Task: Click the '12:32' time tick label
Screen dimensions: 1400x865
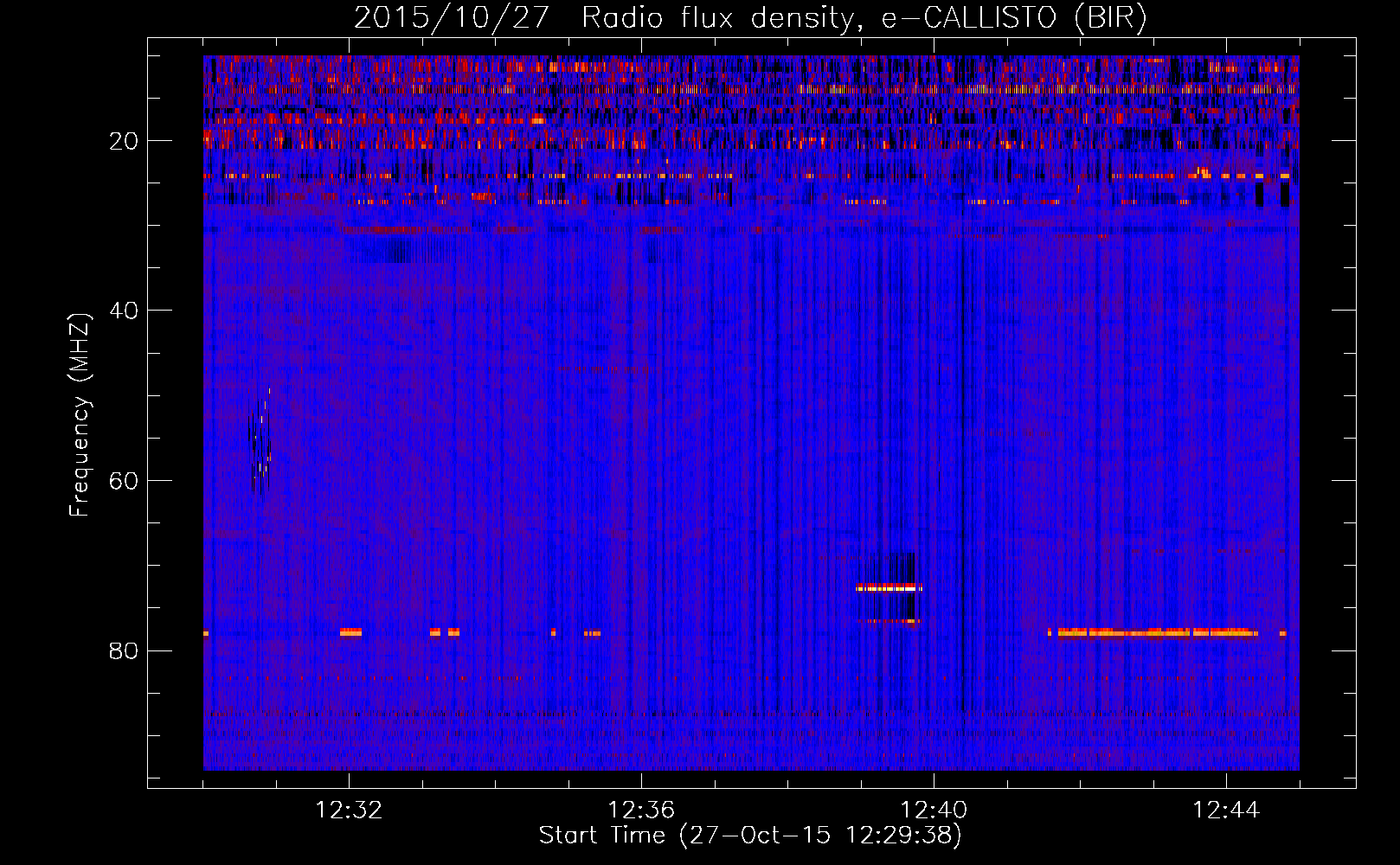Action: (x=349, y=811)
